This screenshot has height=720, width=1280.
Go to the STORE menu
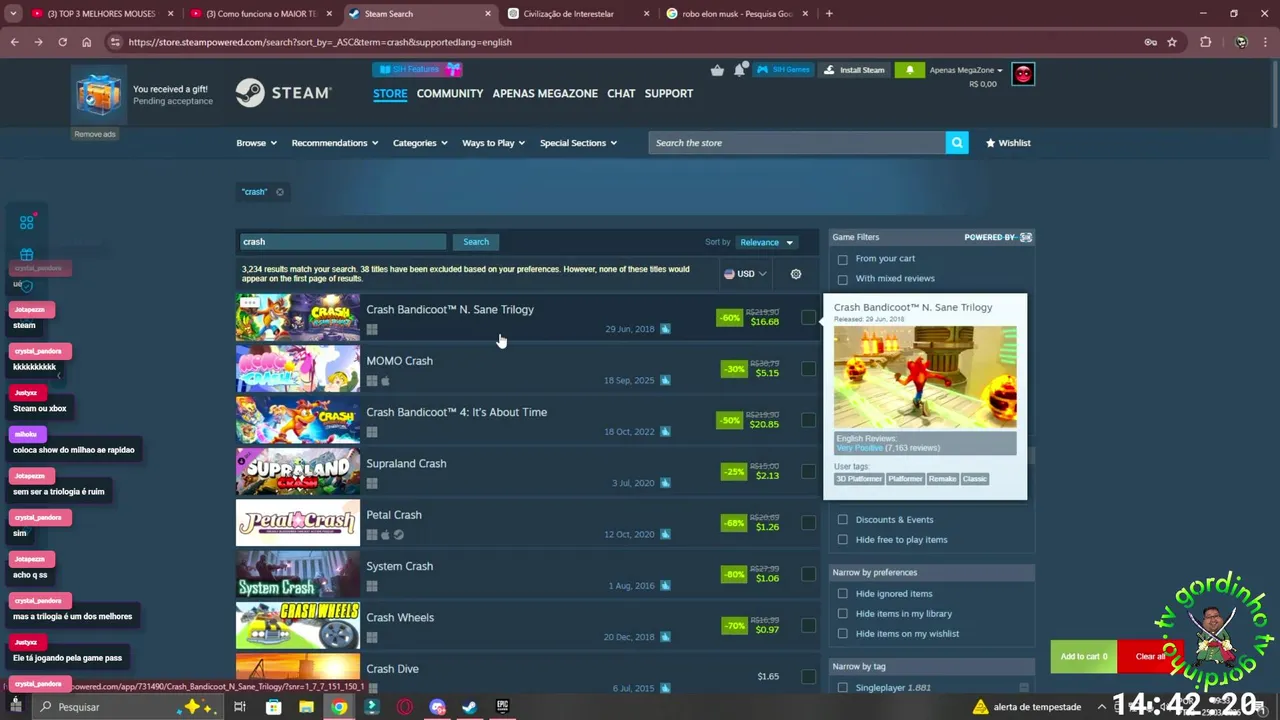(390, 93)
